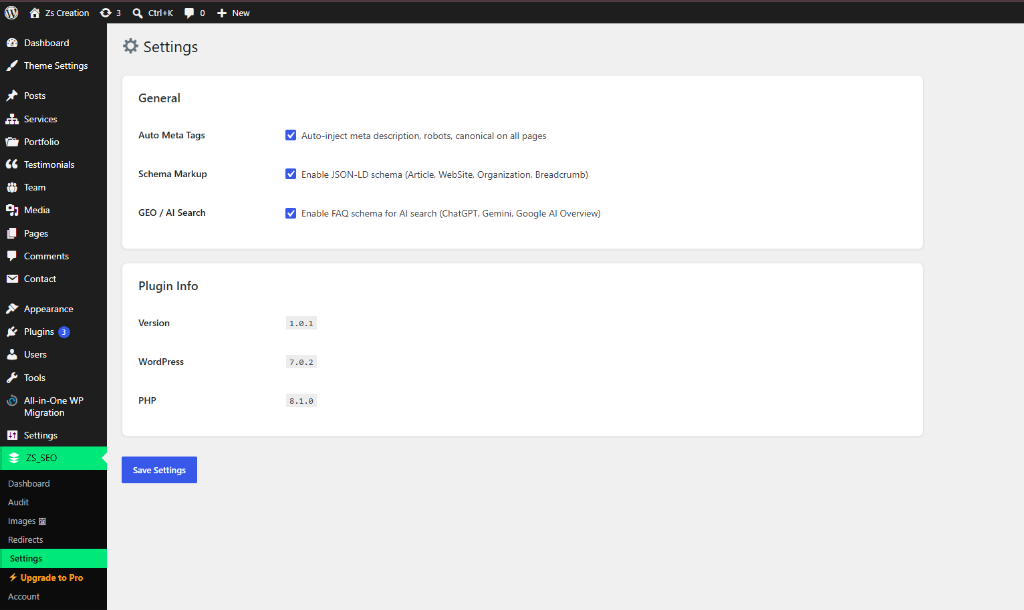Click the Dashboard gauge icon

(12, 42)
